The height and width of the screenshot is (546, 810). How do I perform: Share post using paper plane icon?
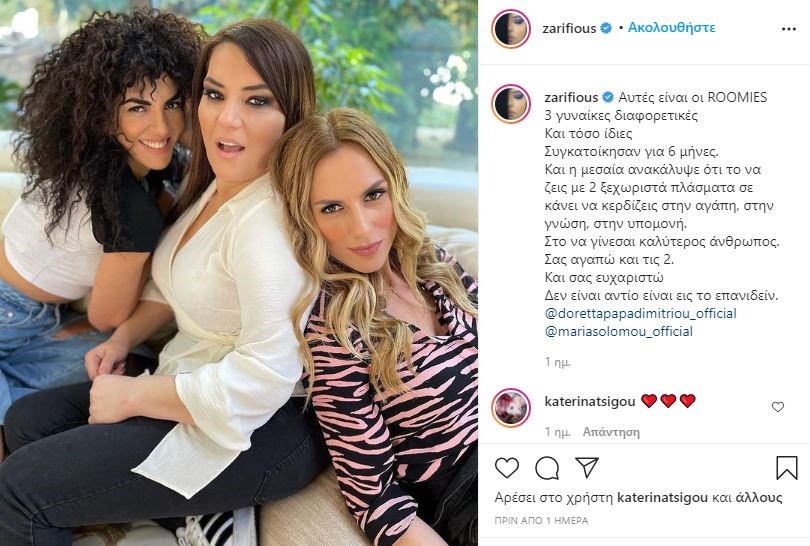pos(587,467)
